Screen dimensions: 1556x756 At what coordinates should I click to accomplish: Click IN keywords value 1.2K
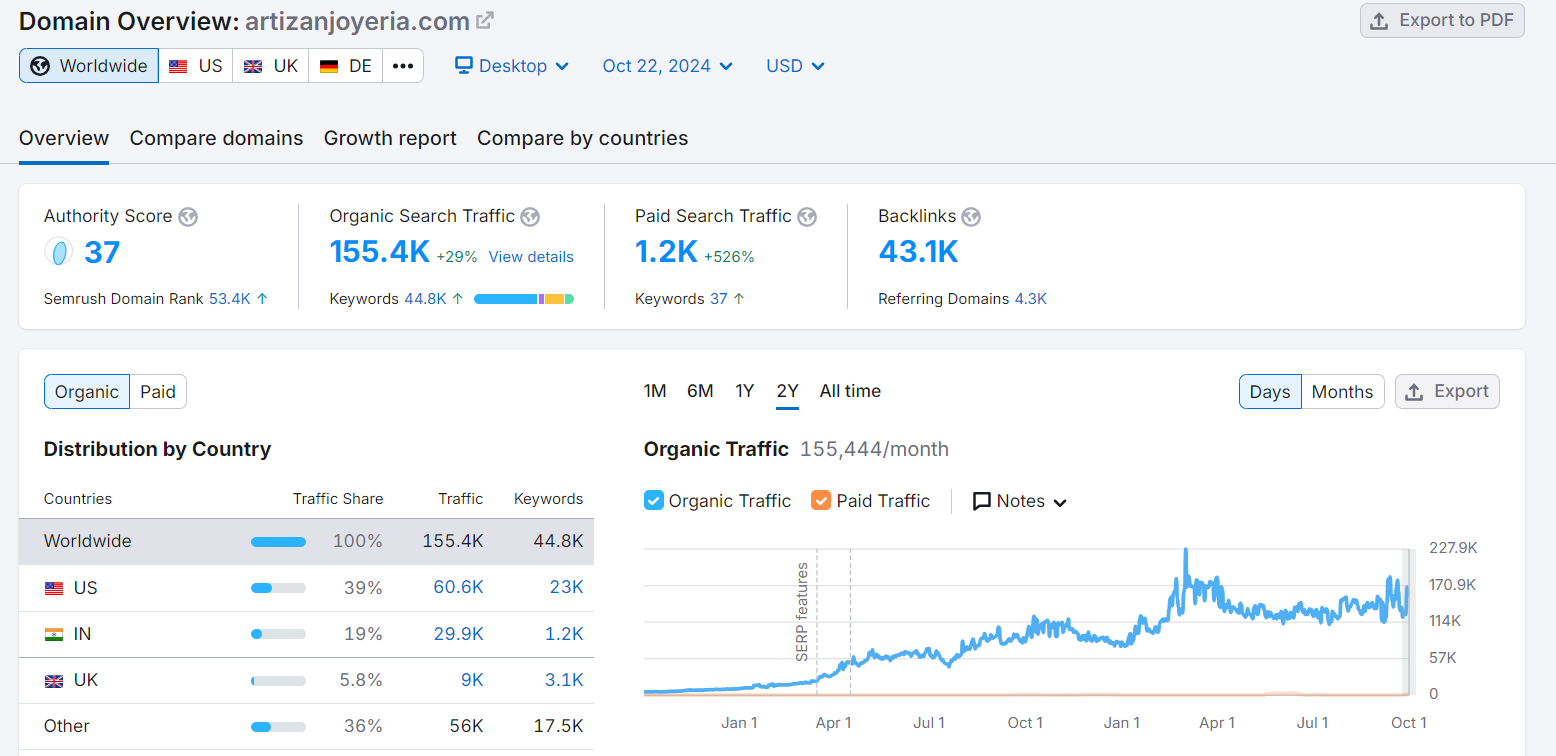pyautogui.click(x=564, y=634)
